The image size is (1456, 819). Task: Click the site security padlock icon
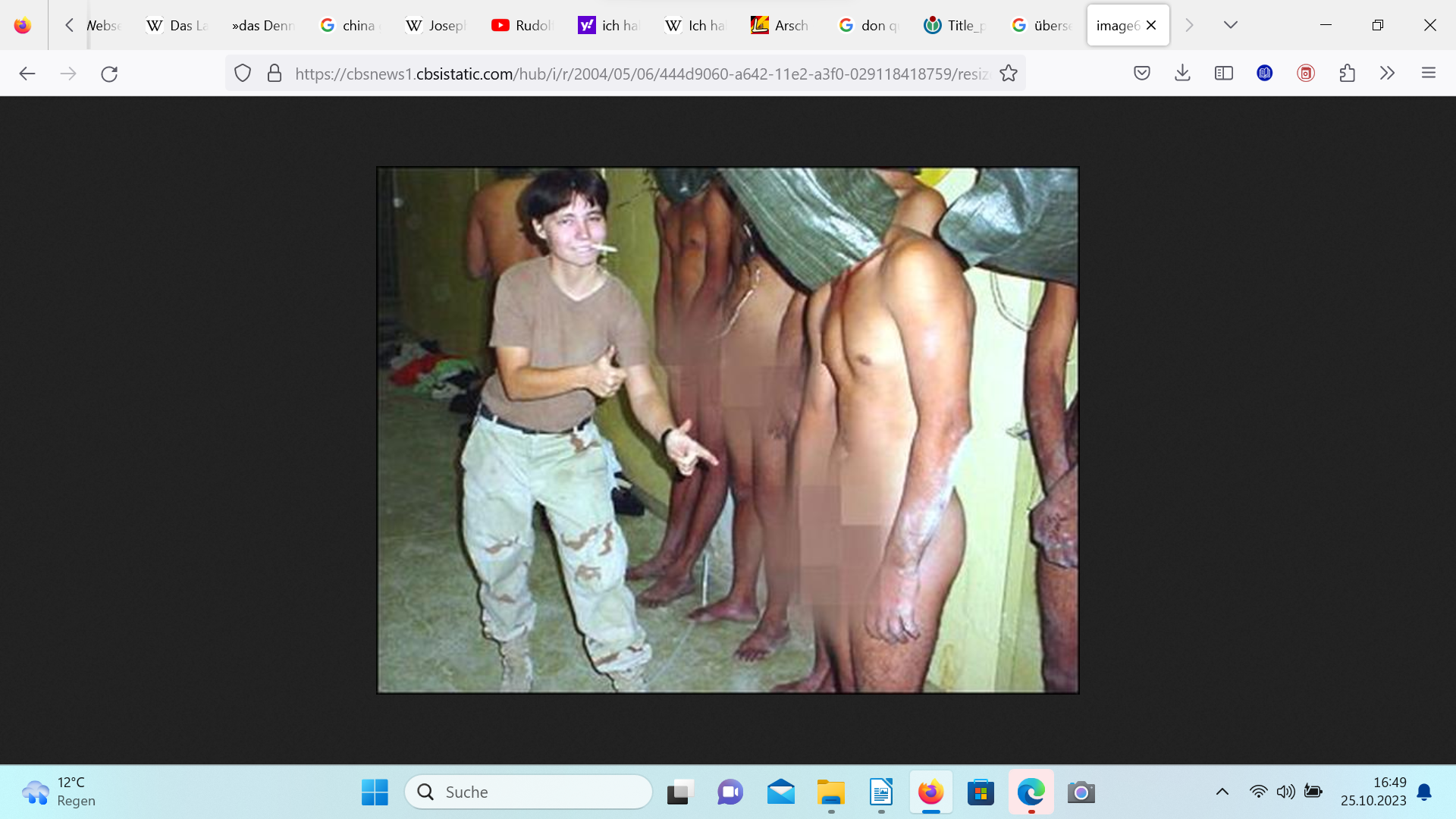tap(275, 74)
